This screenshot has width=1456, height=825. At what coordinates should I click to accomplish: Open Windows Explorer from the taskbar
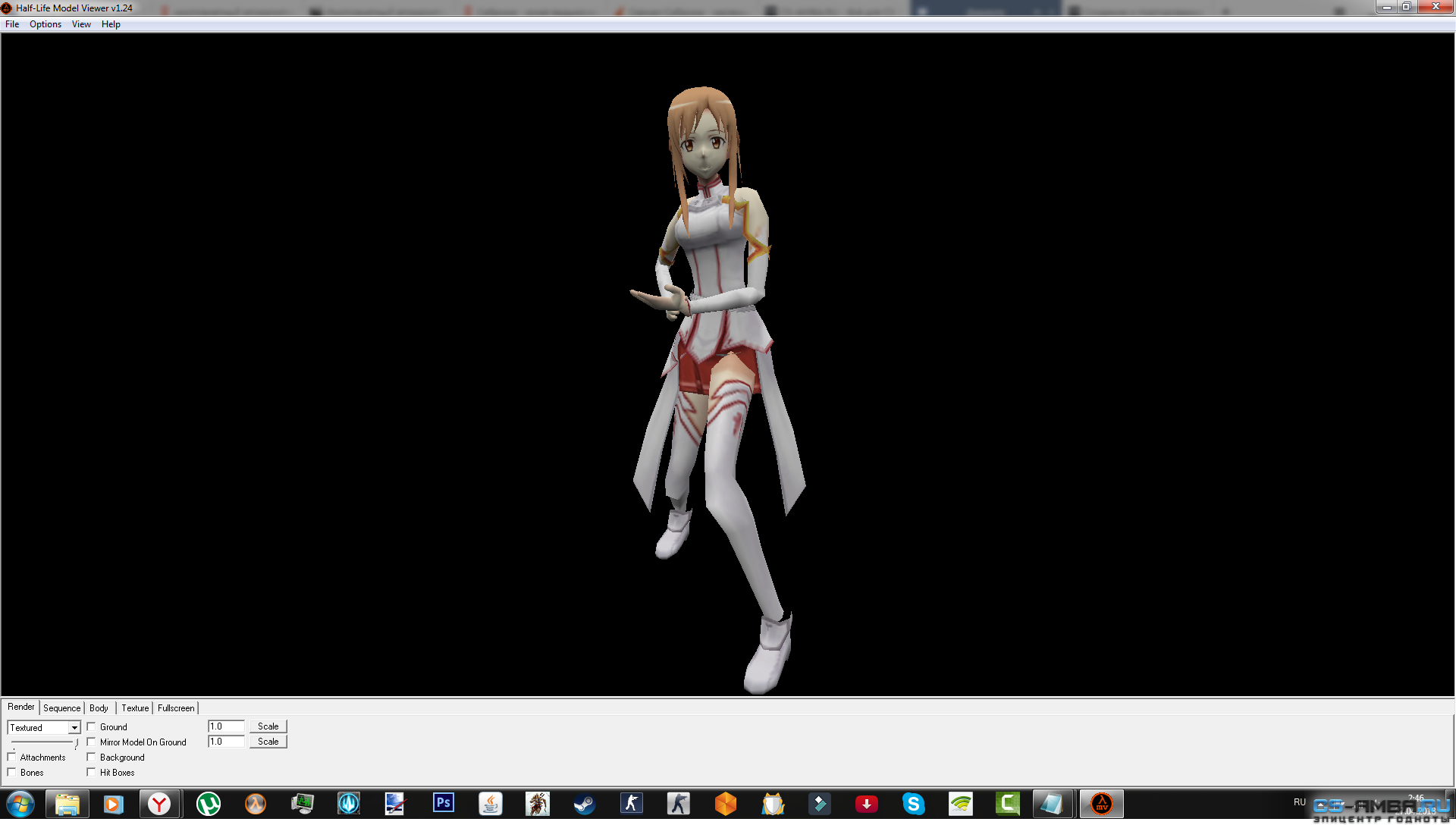click(x=67, y=804)
